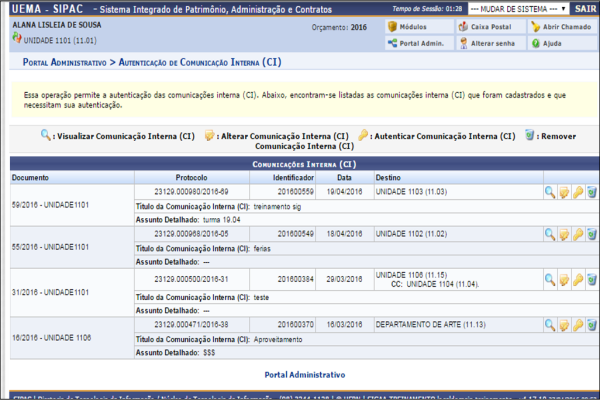
Task: View CI 16/2016 with magnifier icon
Action: 550,325
